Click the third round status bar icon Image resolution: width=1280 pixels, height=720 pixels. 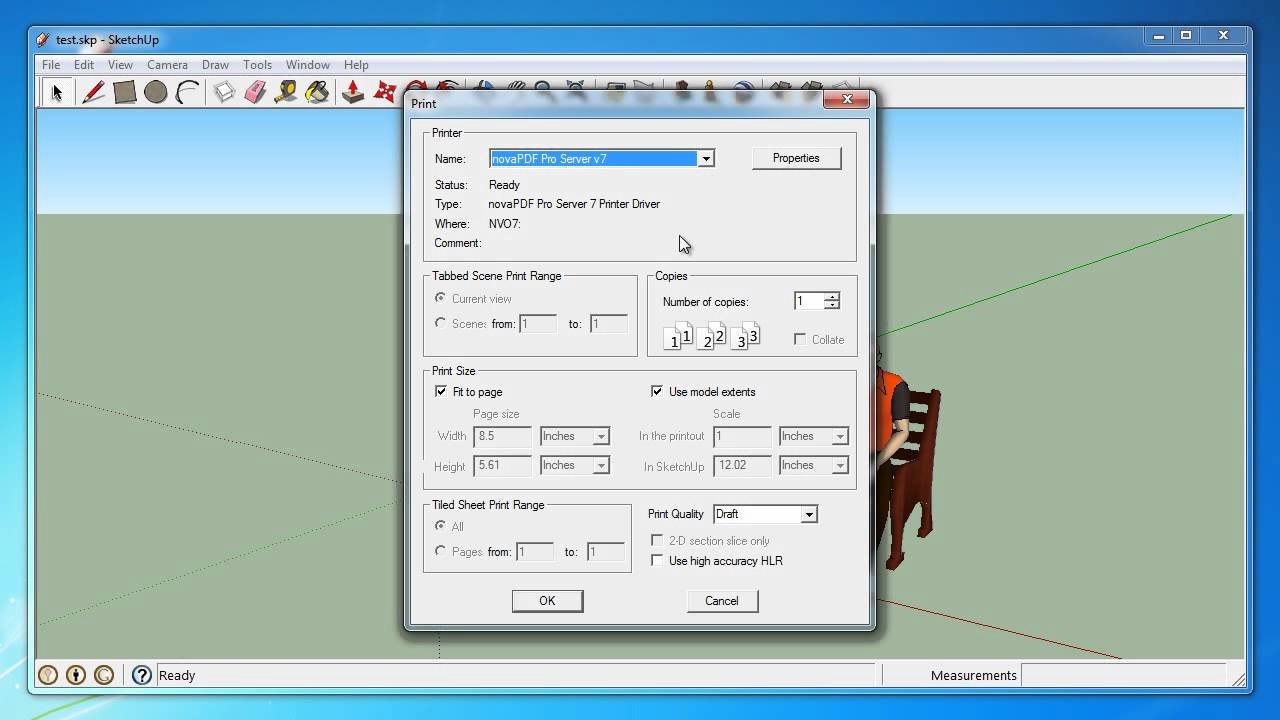click(x=104, y=675)
